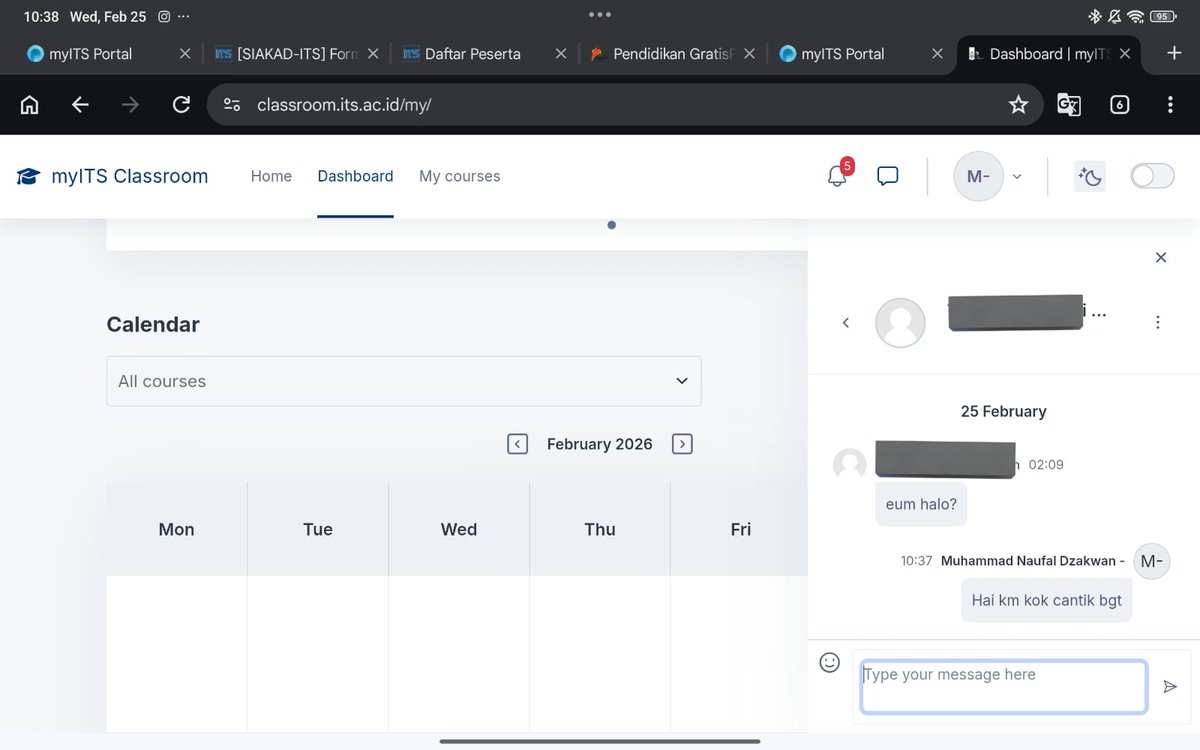Click the 25 February date label

tap(1003, 411)
